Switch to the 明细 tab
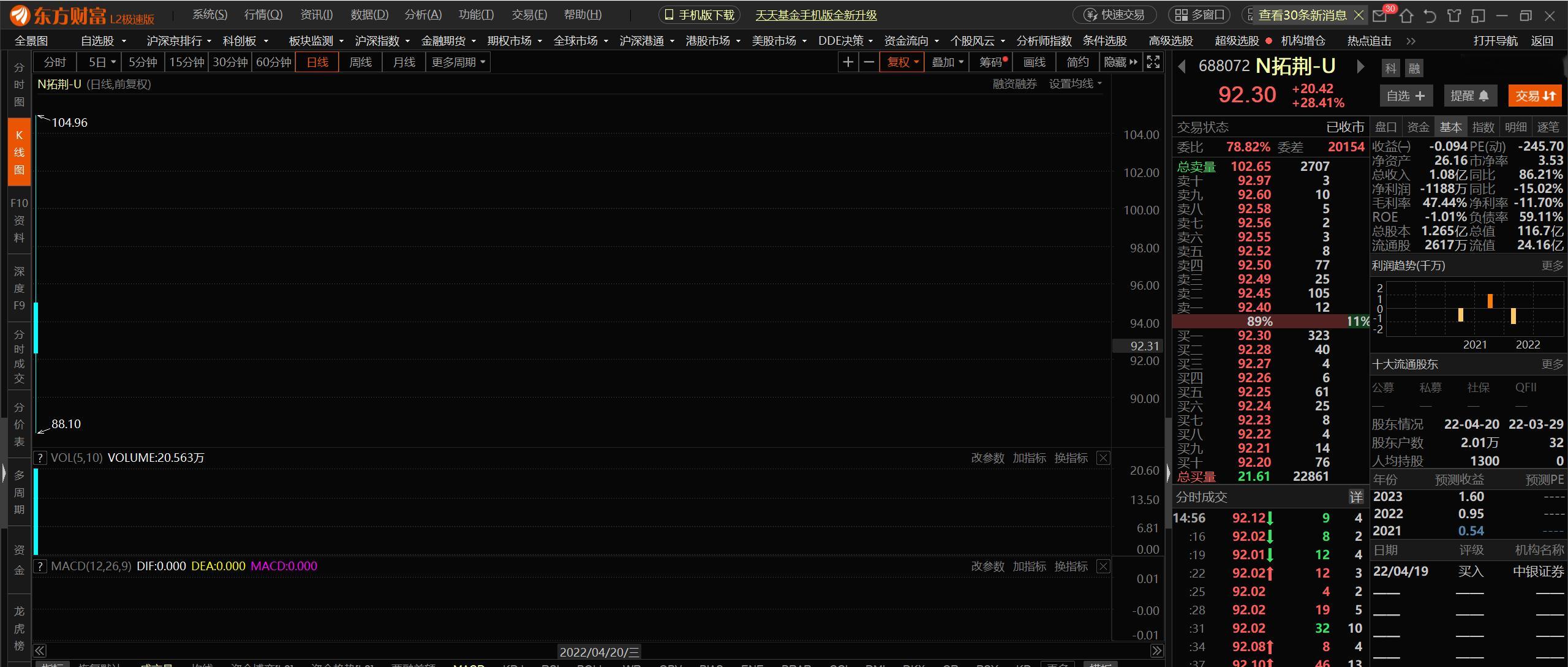The image size is (1568, 667). pos(1515,127)
